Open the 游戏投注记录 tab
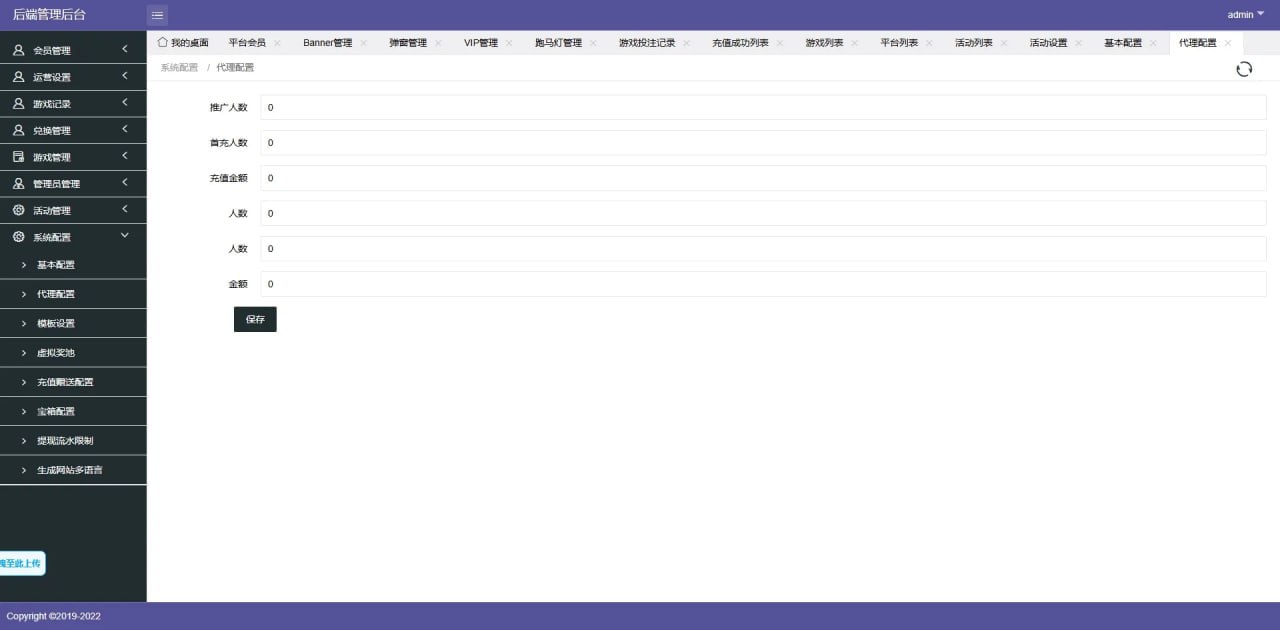The width and height of the screenshot is (1280, 630). (x=646, y=42)
